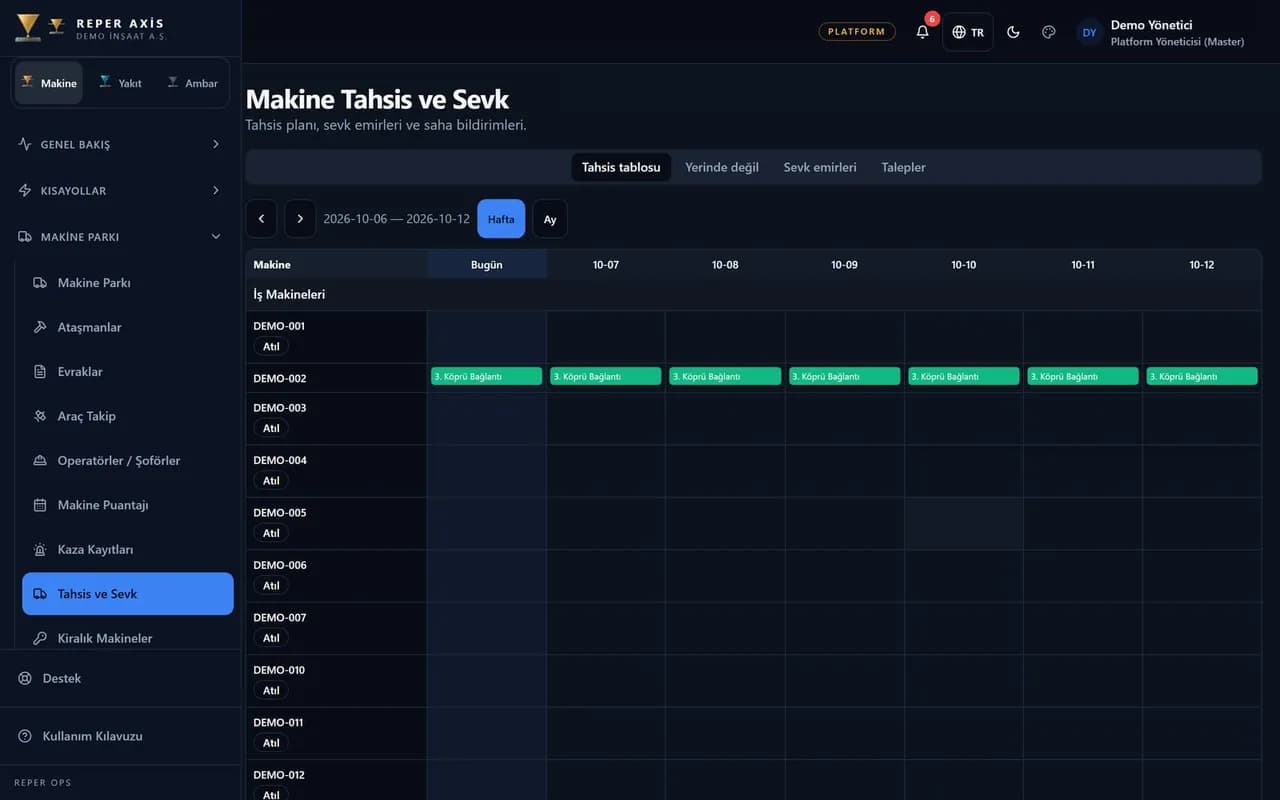Click the Makine Puantajı calendar icon

click(x=40, y=505)
